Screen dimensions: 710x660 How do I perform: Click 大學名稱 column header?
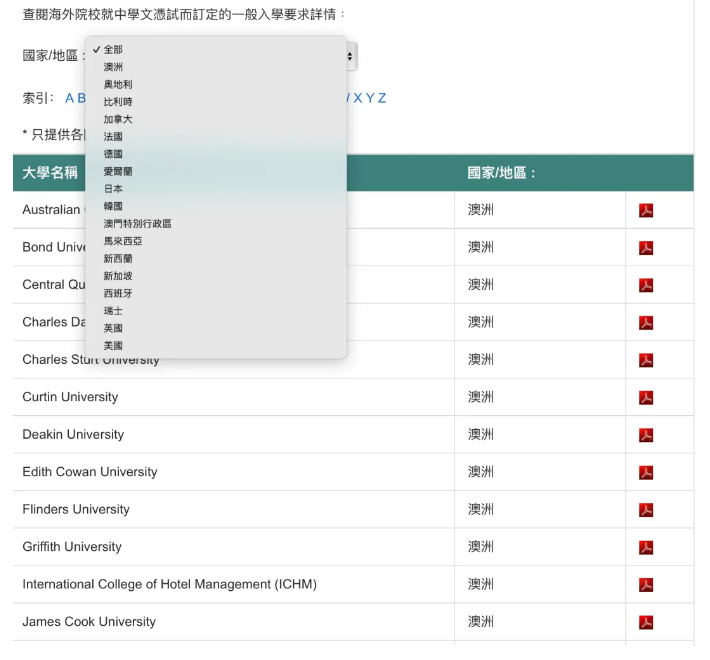[50, 173]
